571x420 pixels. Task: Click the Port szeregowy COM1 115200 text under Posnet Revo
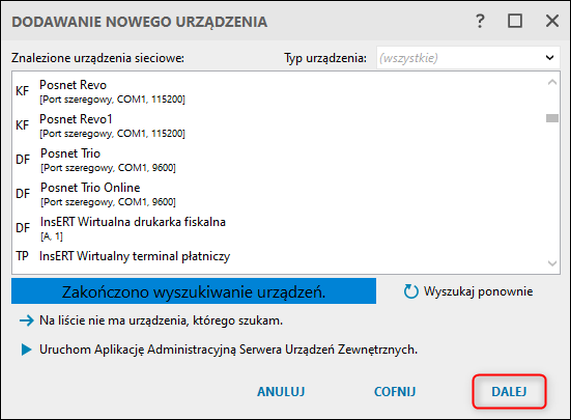click(x=113, y=99)
